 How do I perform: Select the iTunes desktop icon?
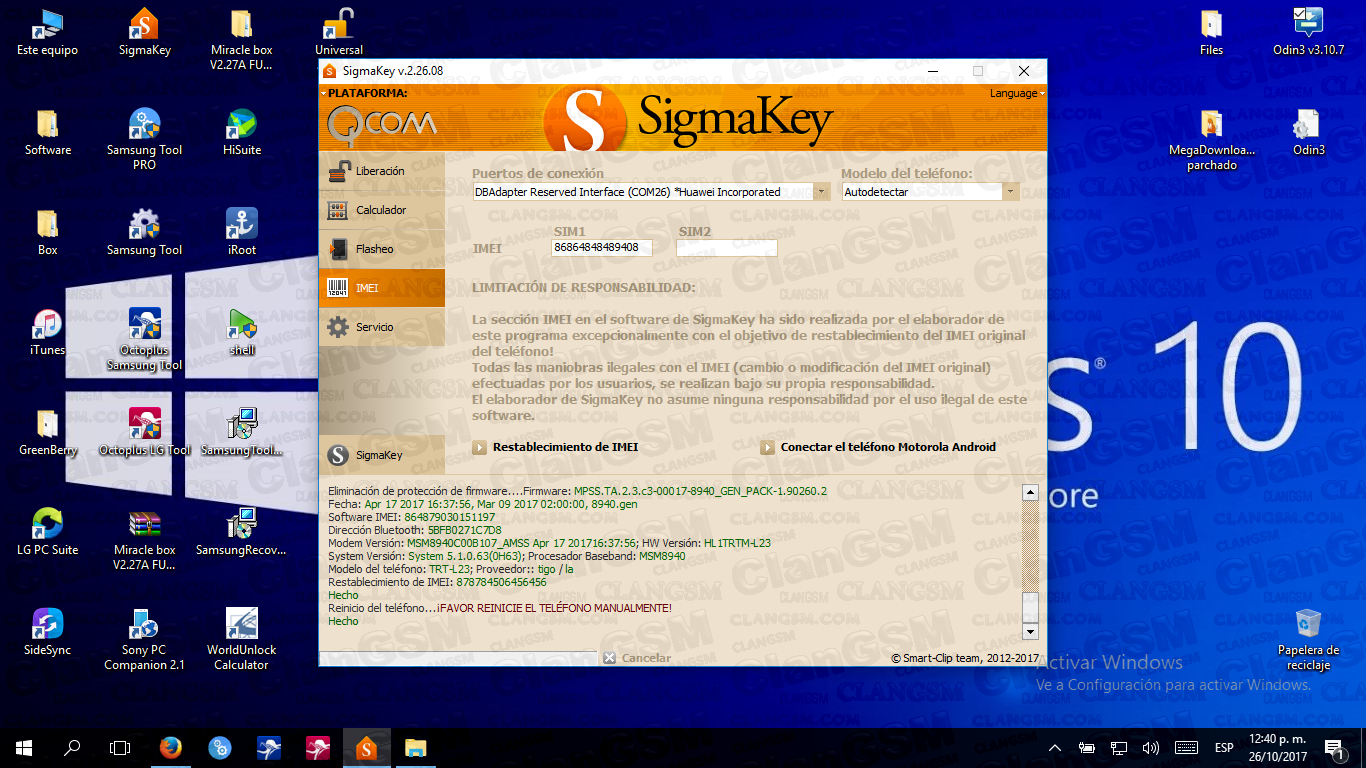point(47,332)
